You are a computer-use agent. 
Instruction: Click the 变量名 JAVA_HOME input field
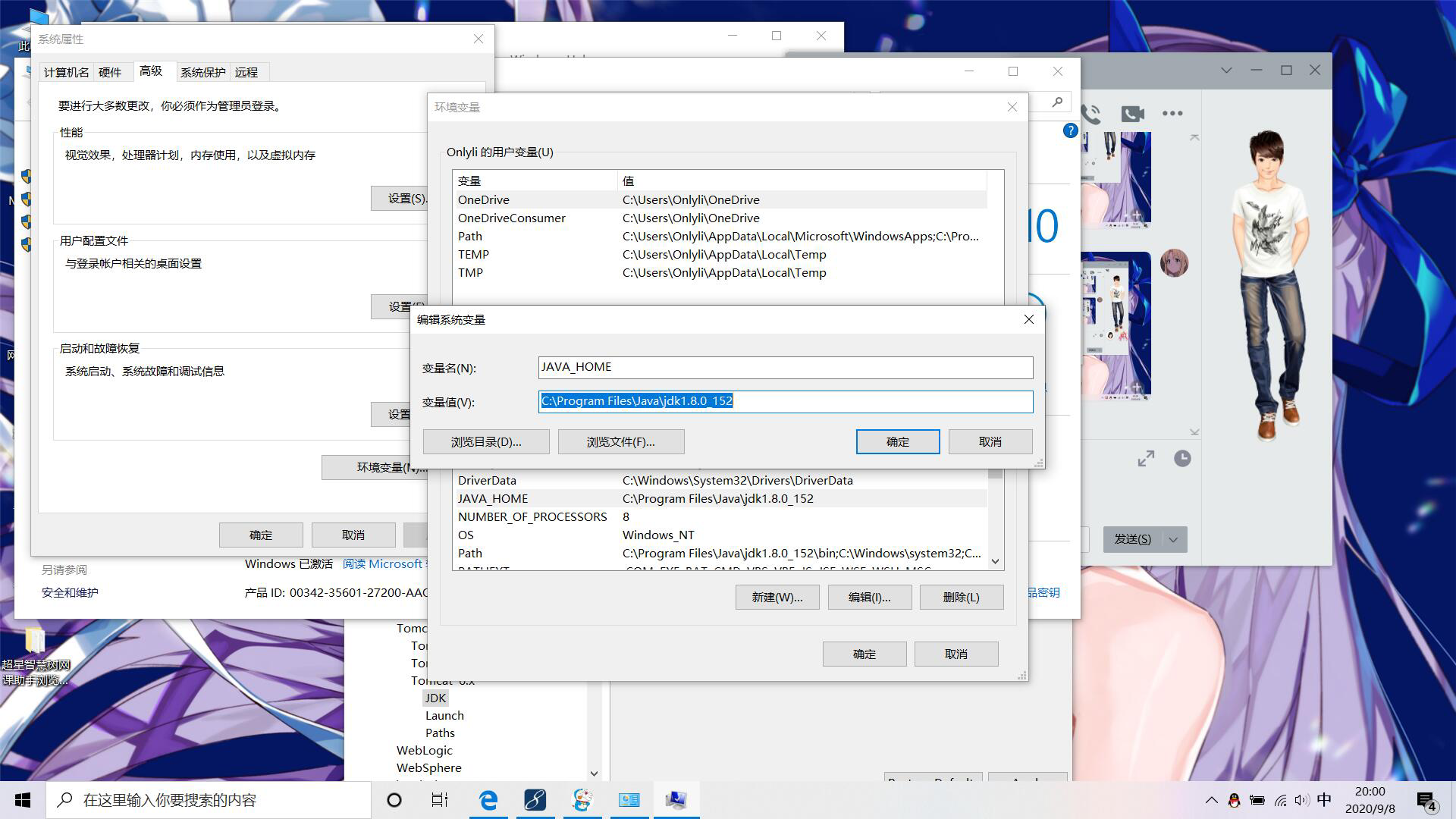[x=785, y=368]
